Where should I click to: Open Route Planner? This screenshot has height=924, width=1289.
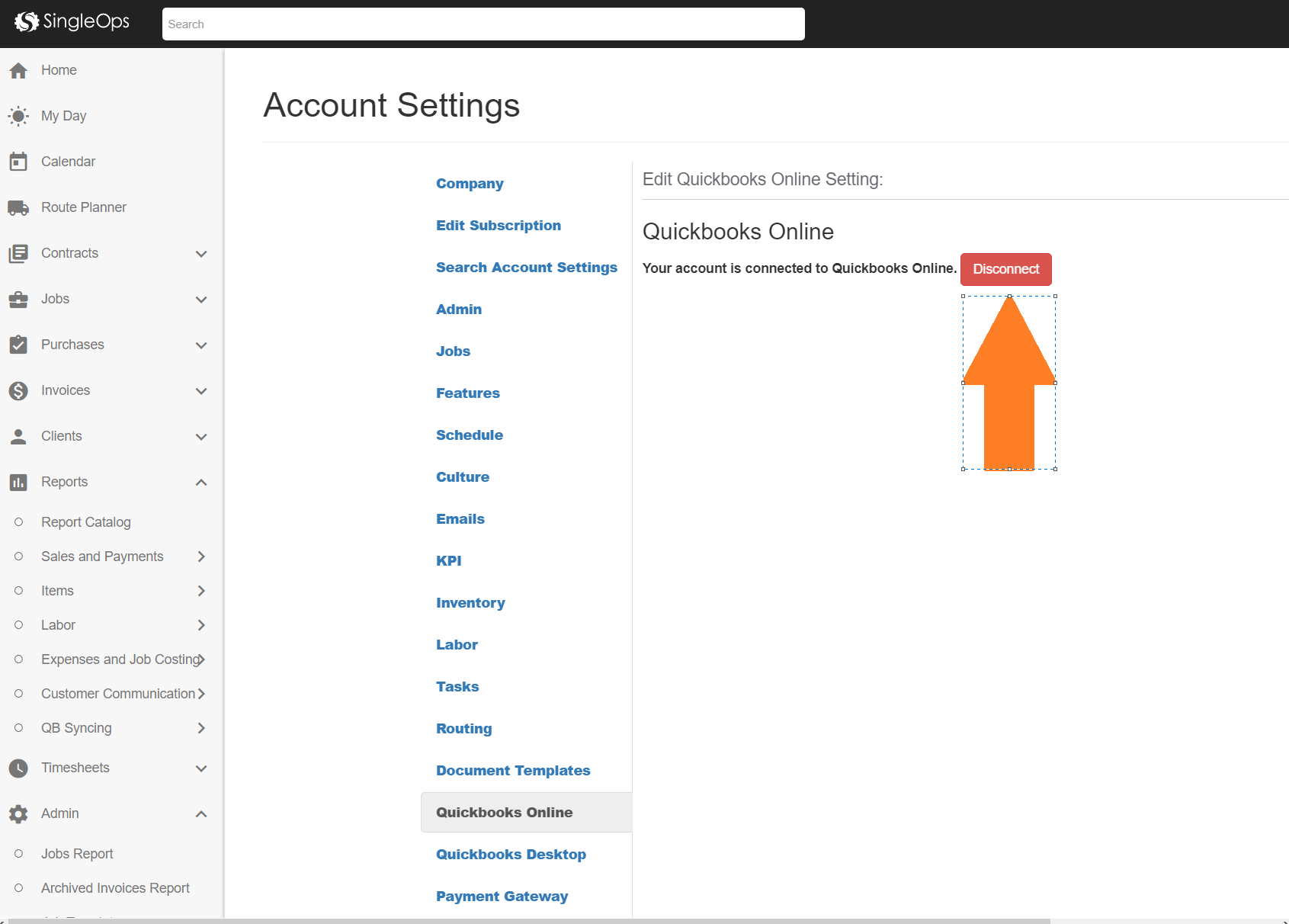click(x=84, y=207)
